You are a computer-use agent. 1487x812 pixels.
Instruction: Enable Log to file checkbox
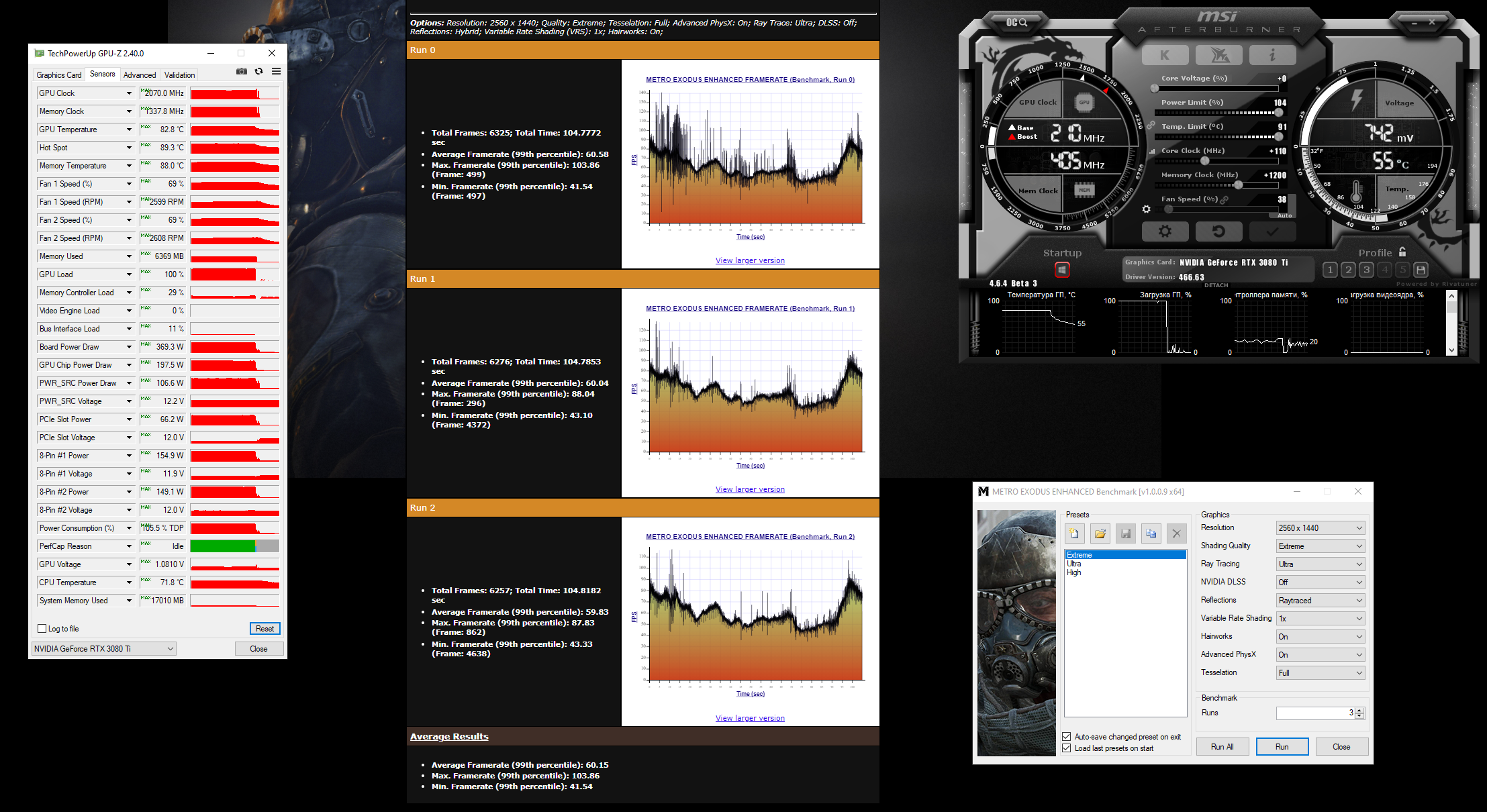[x=42, y=629]
